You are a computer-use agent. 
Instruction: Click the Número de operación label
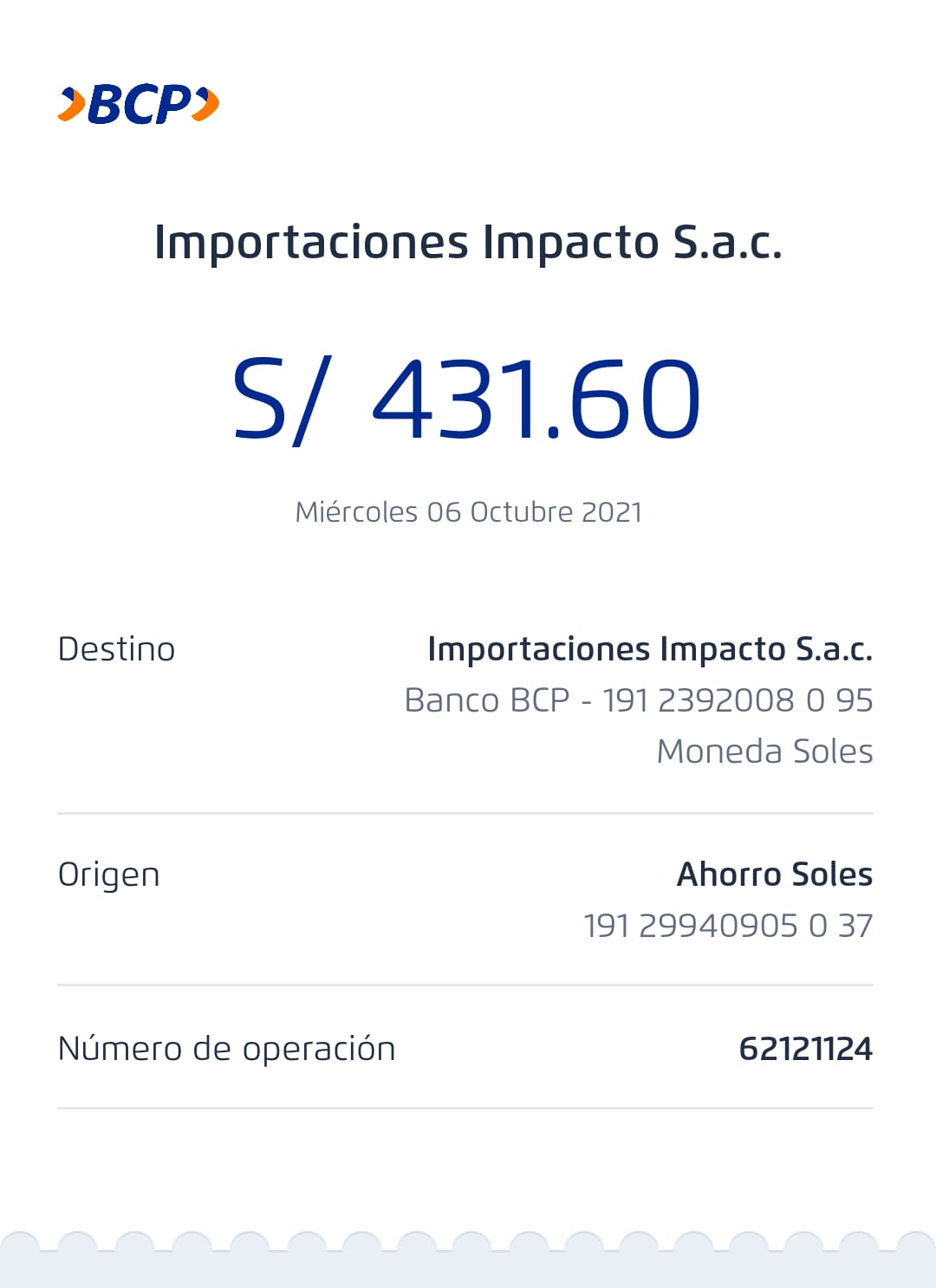pyautogui.click(x=226, y=1049)
